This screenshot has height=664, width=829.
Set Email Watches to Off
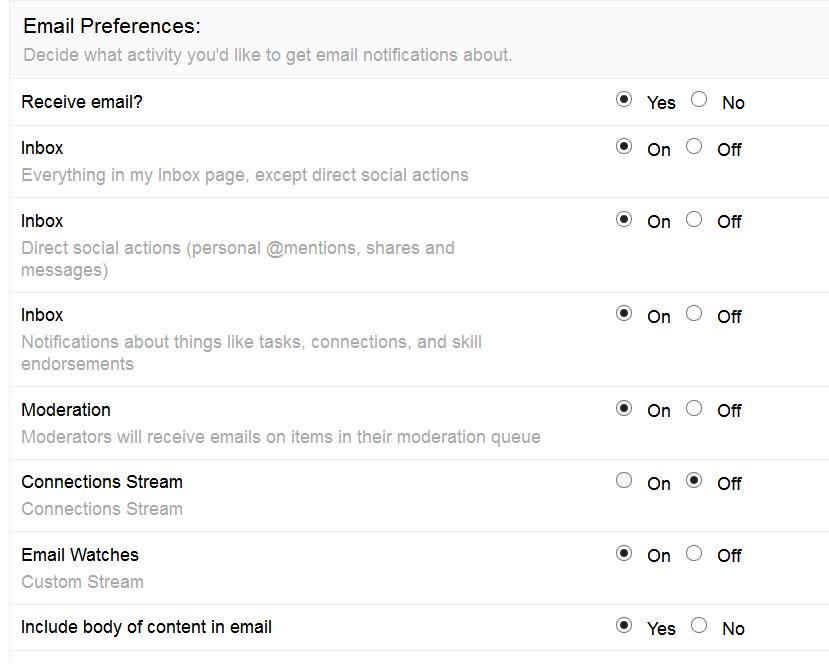[x=694, y=553]
